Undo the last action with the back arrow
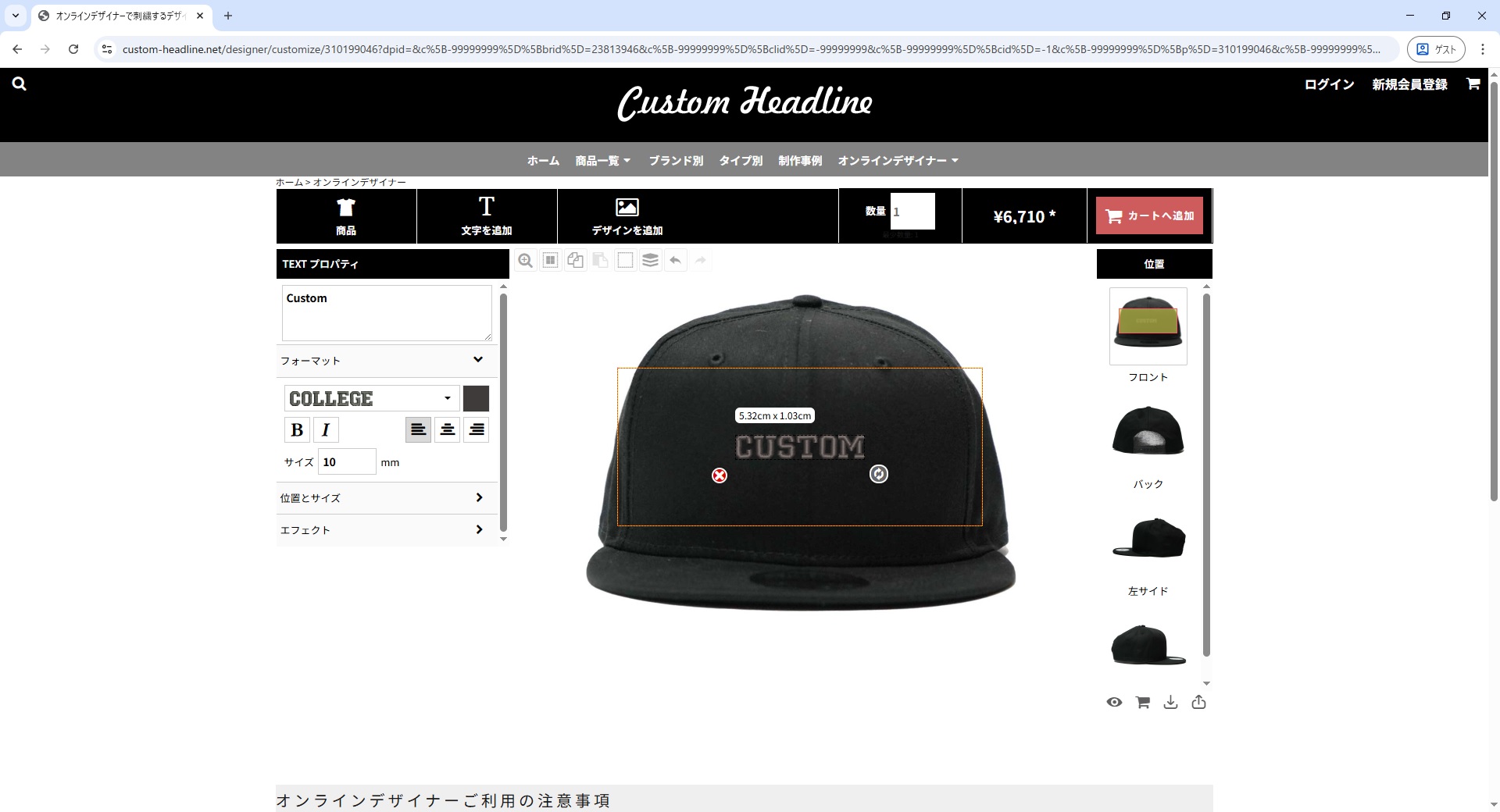This screenshot has width=1500, height=812. 676,261
